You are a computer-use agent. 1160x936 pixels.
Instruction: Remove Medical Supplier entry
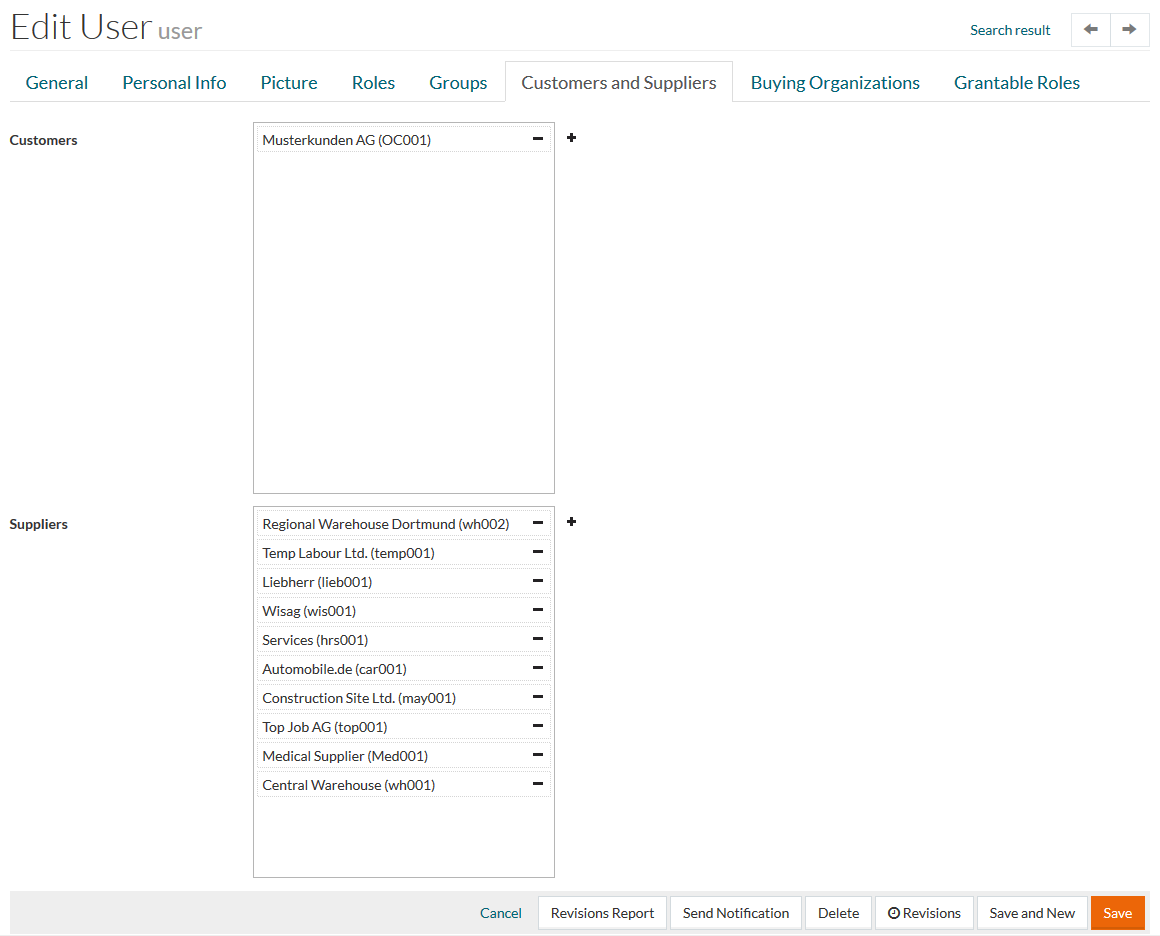pyautogui.click(x=537, y=755)
